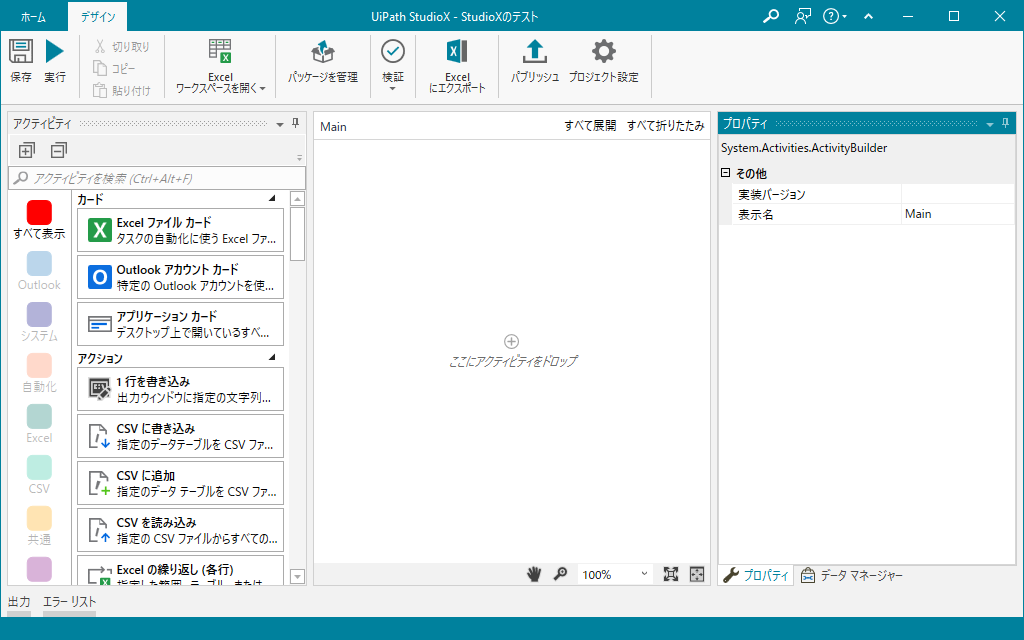Open パッケージを管理 package manager
This screenshot has height=640, width=1024.
[x=323, y=62]
